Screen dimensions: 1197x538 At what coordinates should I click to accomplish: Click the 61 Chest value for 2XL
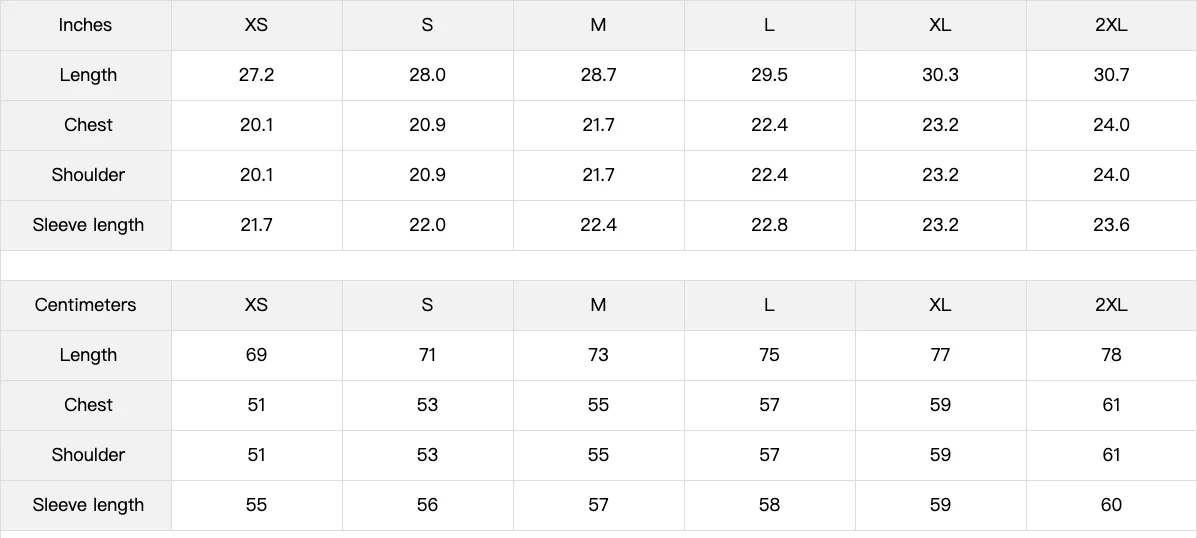click(1111, 405)
